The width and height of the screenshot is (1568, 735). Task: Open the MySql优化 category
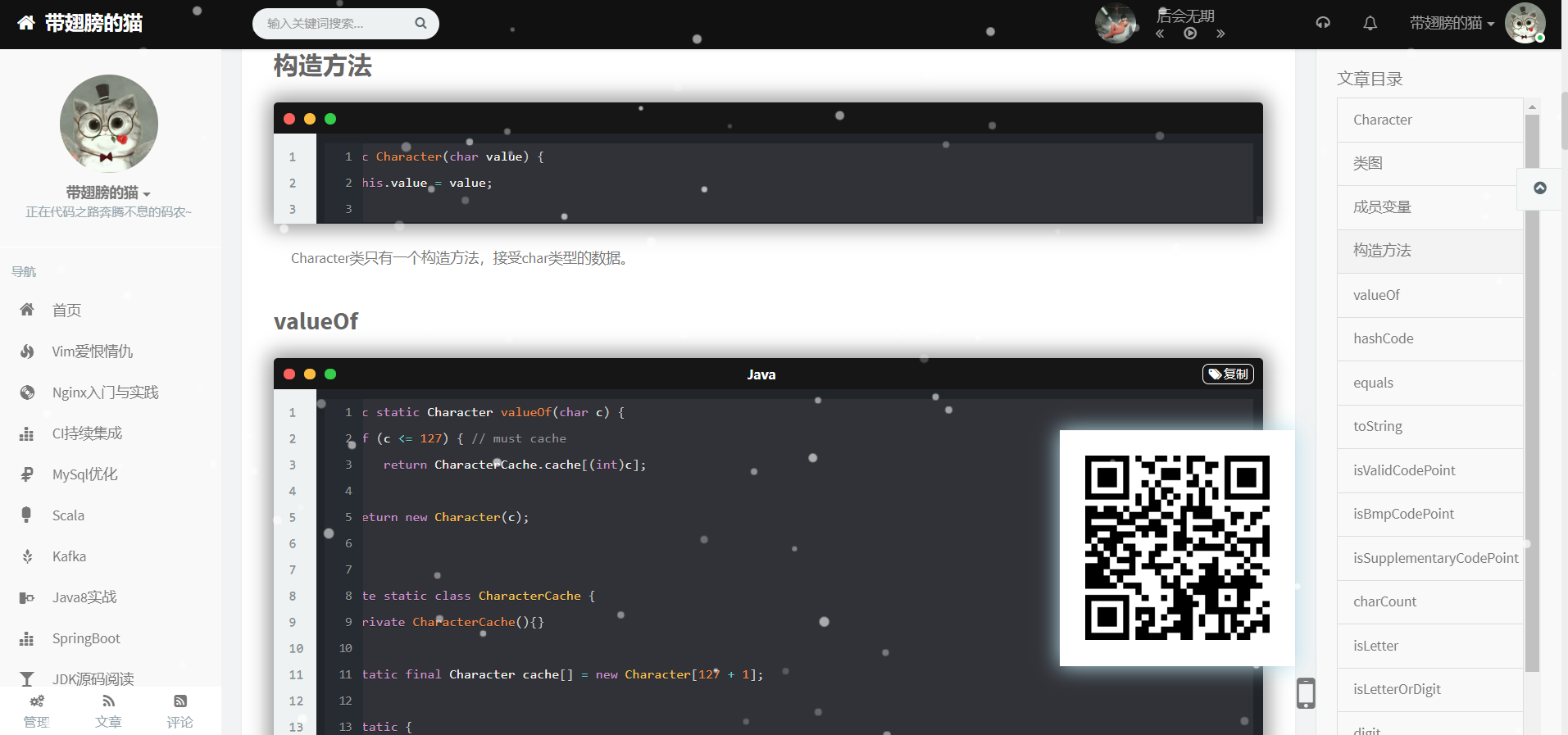[x=84, y=474]
